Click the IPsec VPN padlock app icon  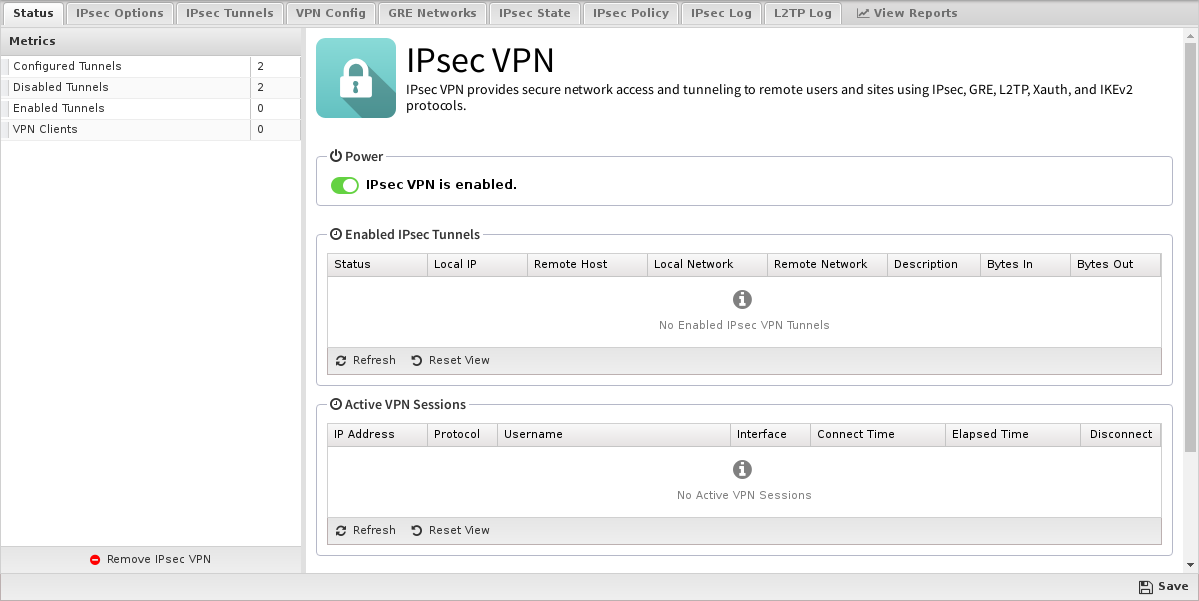click(356, 78)
